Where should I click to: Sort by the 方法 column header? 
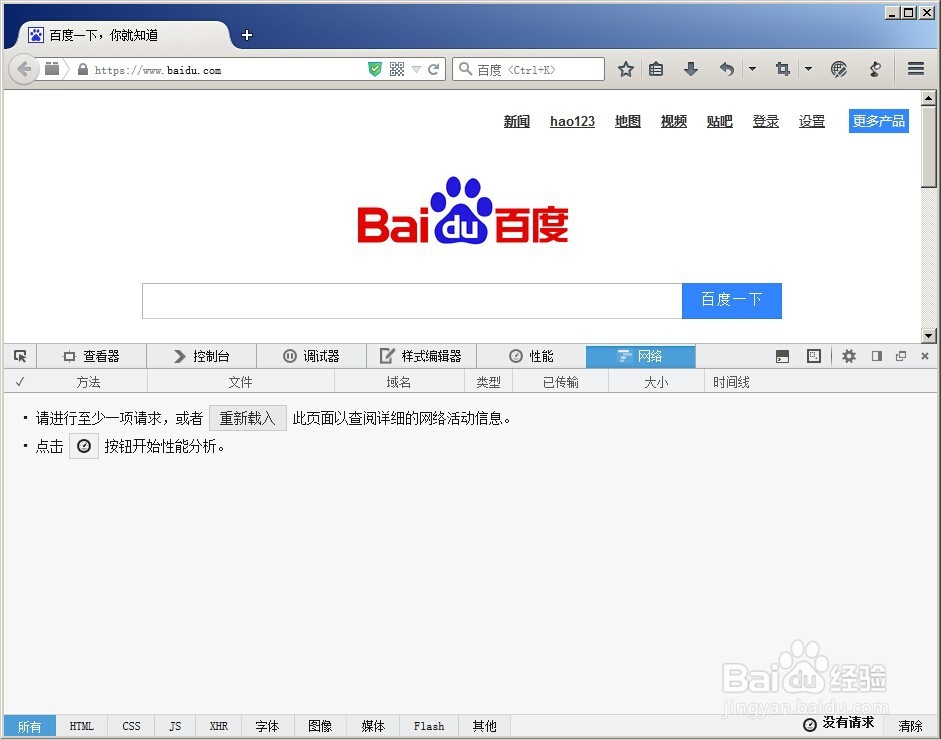click(88, 382)
